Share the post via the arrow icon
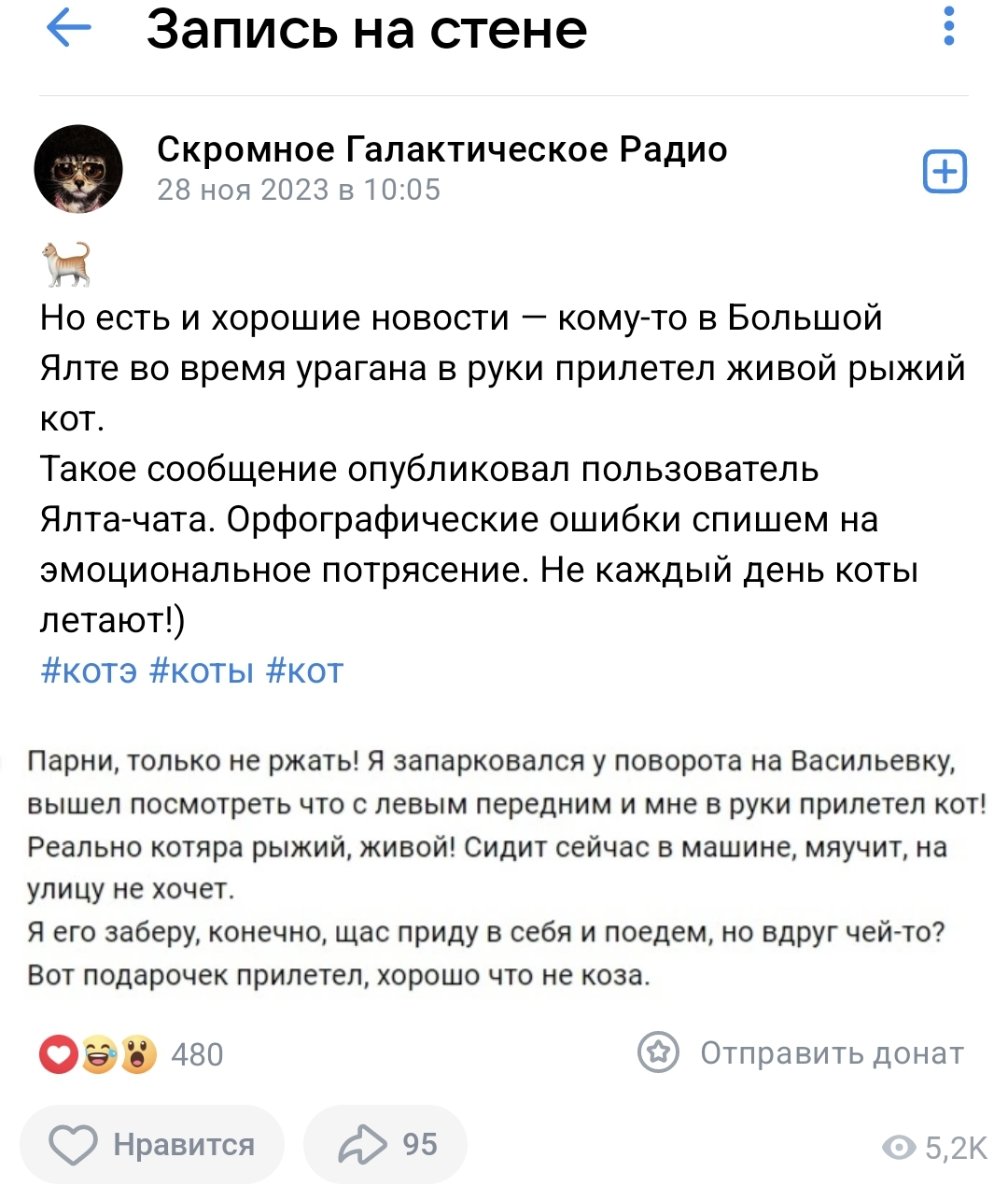Screen dimensions: 1008x1200 [x=385, y=1144]
